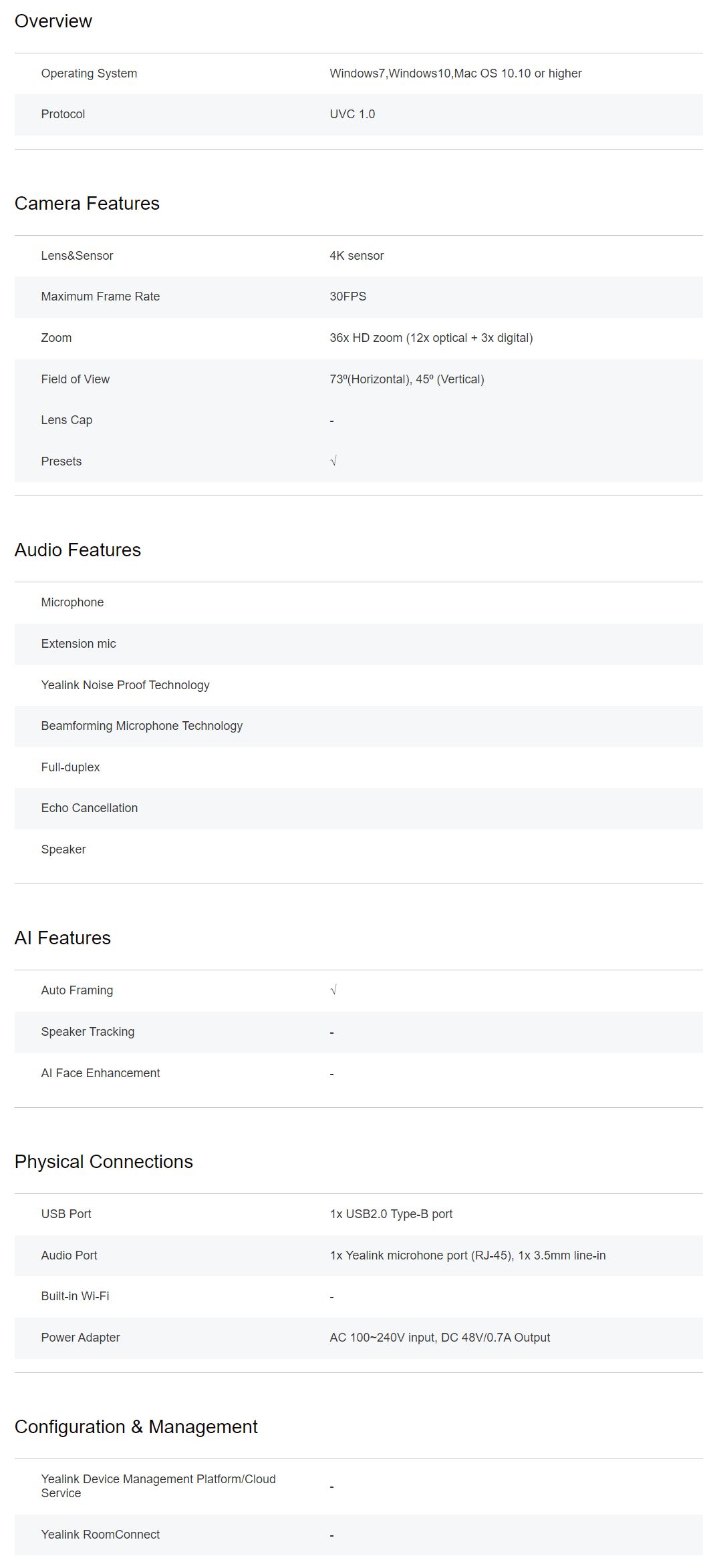Select the USB2.0 Type-B port value

point(391,1214)
